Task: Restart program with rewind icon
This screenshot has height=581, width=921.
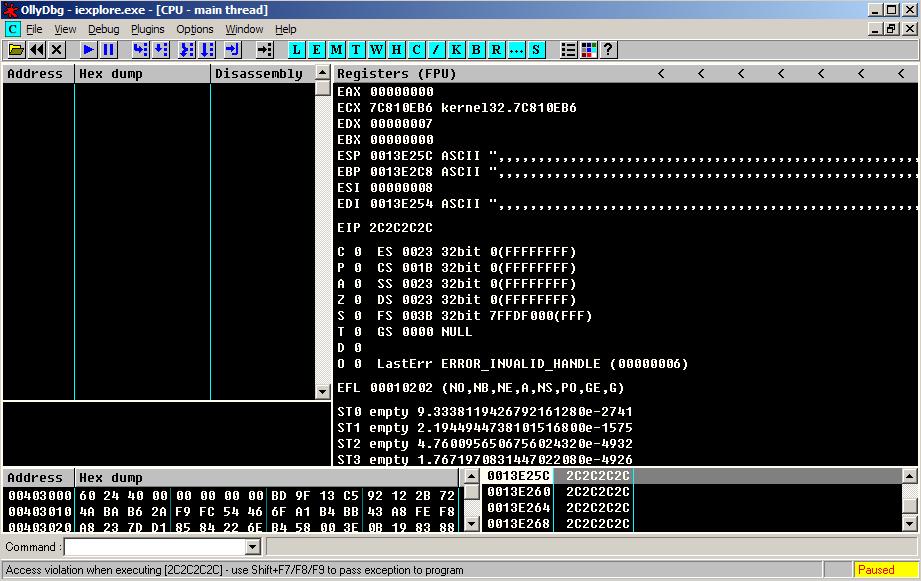Action: tap(36, 50)
